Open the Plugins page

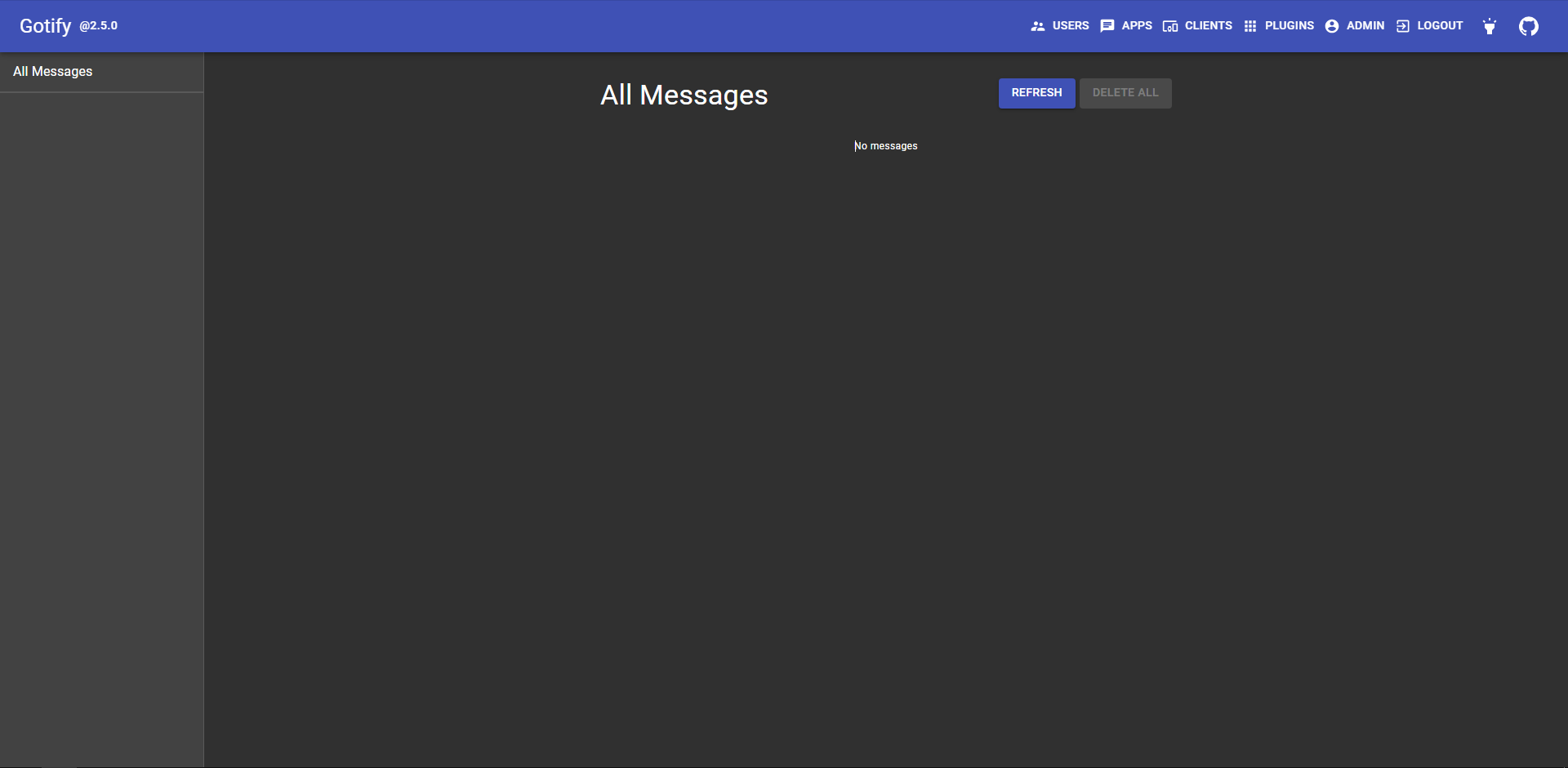pyautogui.click(x=1279, y=26)
